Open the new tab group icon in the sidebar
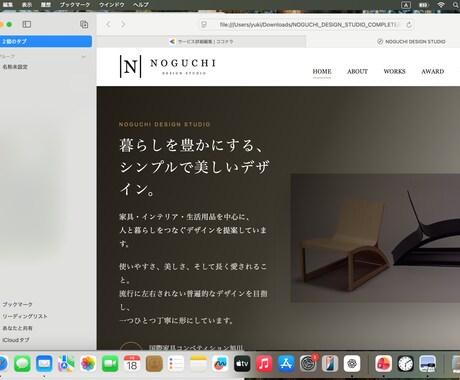 click(x=84, y=24)
